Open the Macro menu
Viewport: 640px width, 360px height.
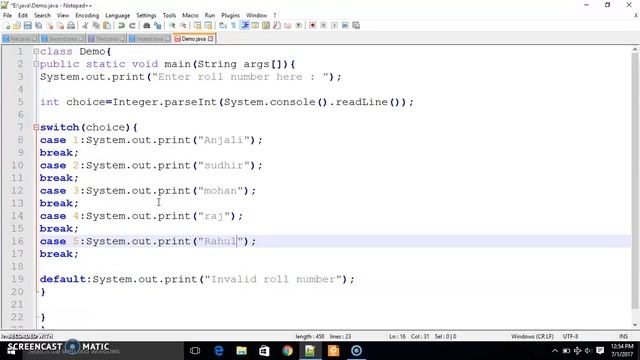[x=190, y=15]
